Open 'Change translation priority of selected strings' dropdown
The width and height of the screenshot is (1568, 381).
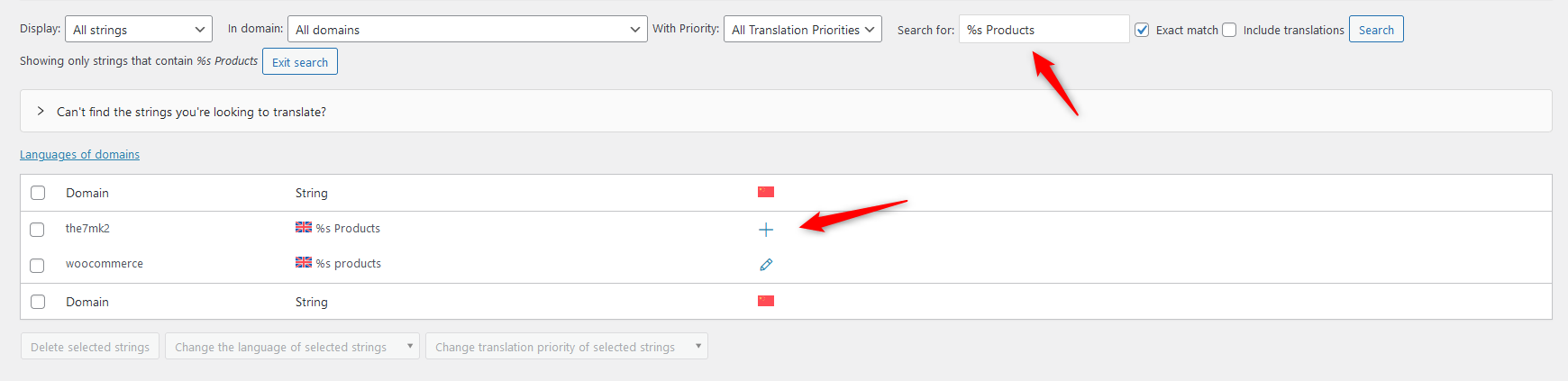click(x=567, y=347)
